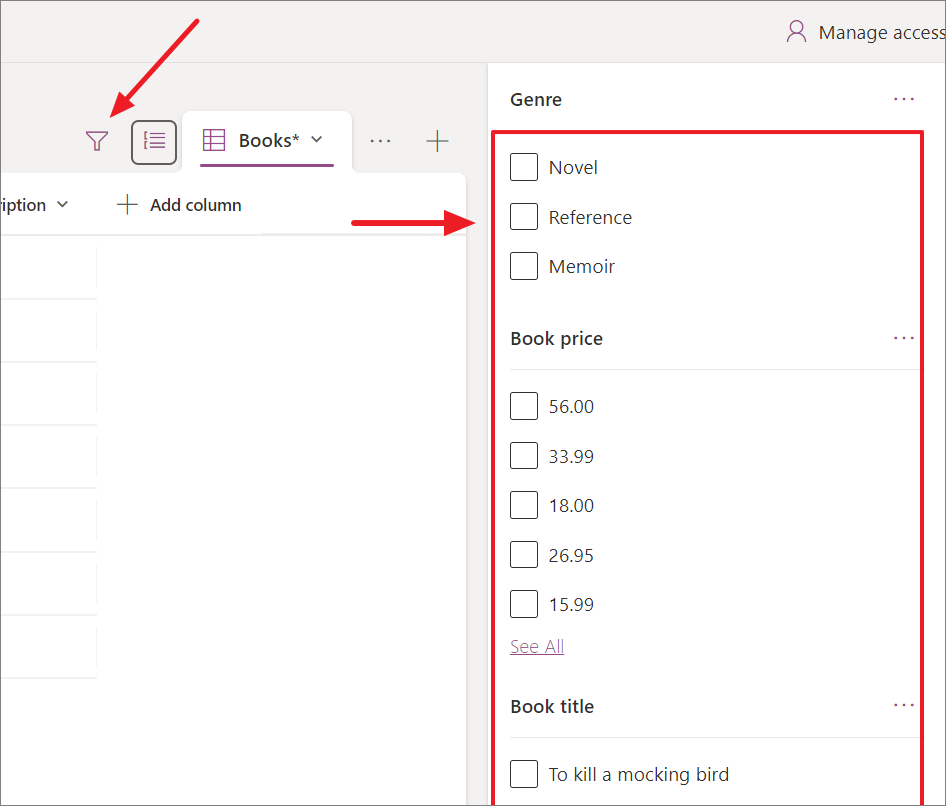Open Manage access
This screenshot has width=946, height=806.
tap(865, 32)
